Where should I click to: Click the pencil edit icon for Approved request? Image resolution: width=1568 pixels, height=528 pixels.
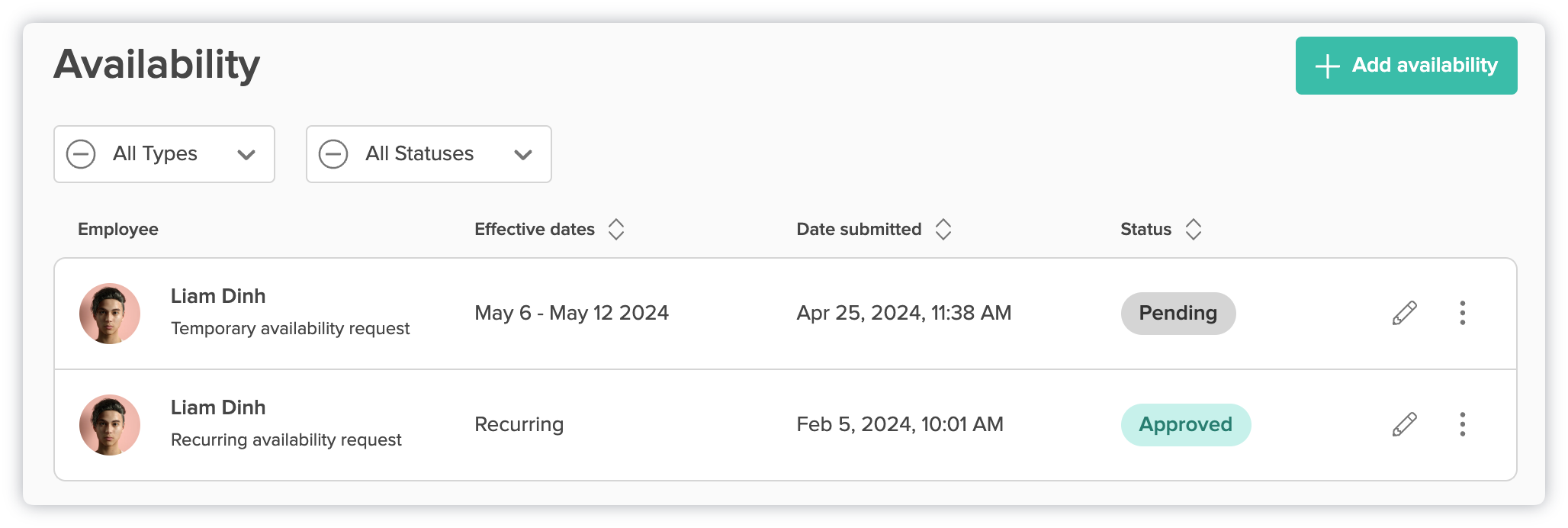[1404, 424]
